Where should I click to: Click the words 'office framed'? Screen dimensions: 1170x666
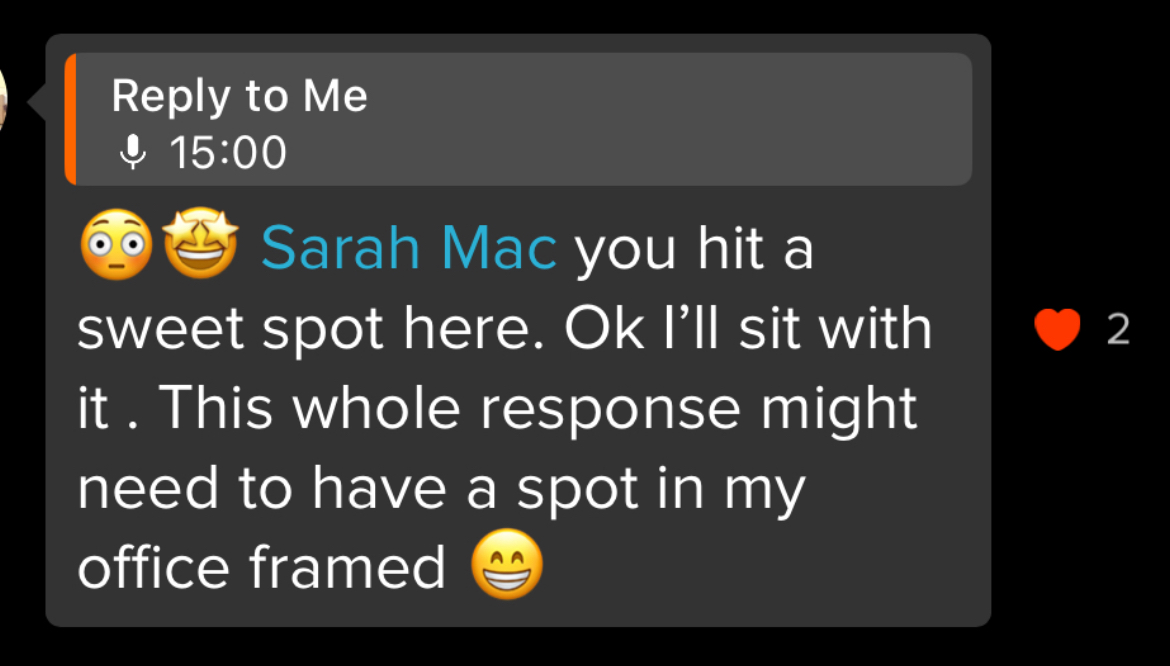pos(261,567)
